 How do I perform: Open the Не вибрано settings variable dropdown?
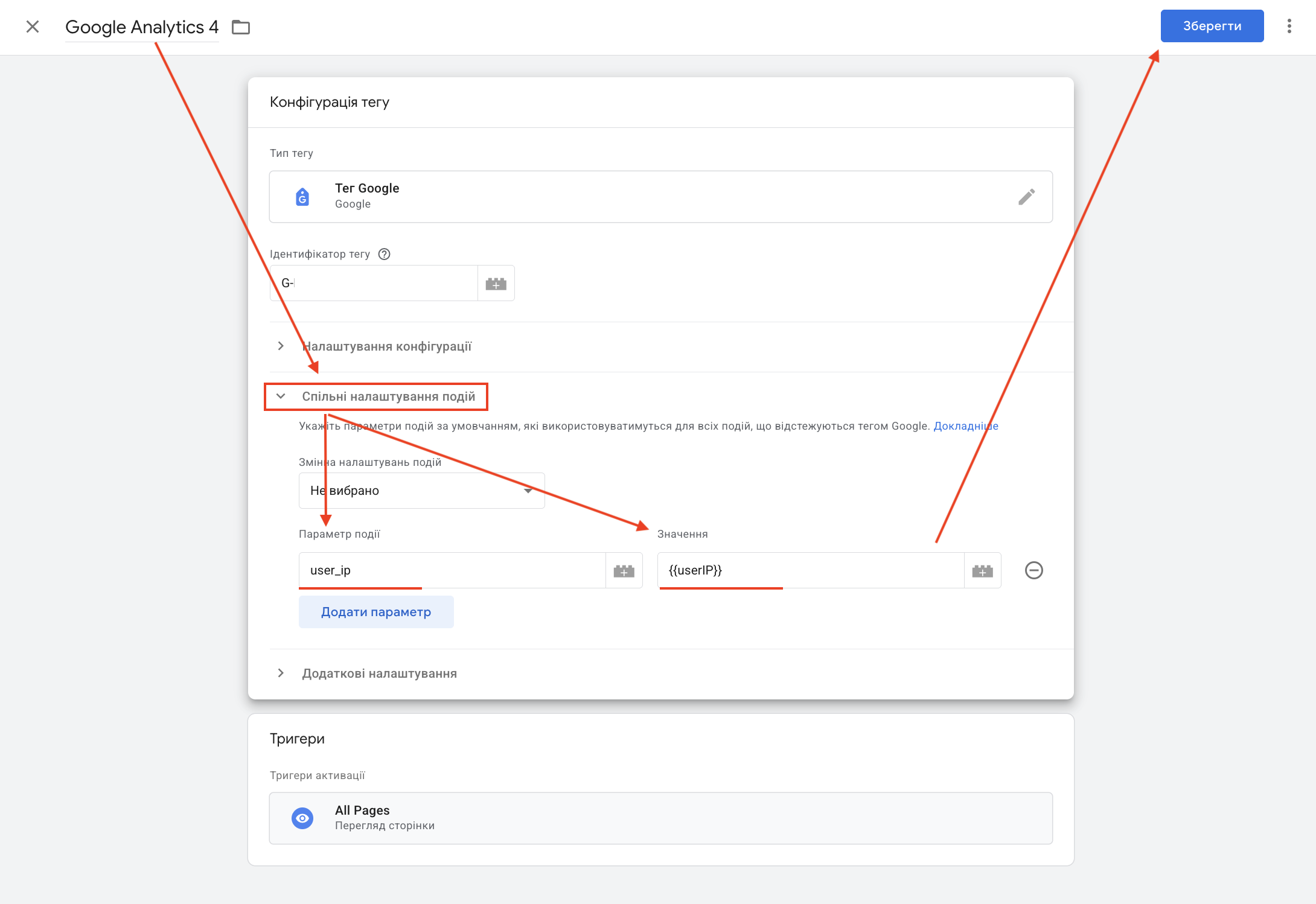pyautogui.click(x=421, y=491)
